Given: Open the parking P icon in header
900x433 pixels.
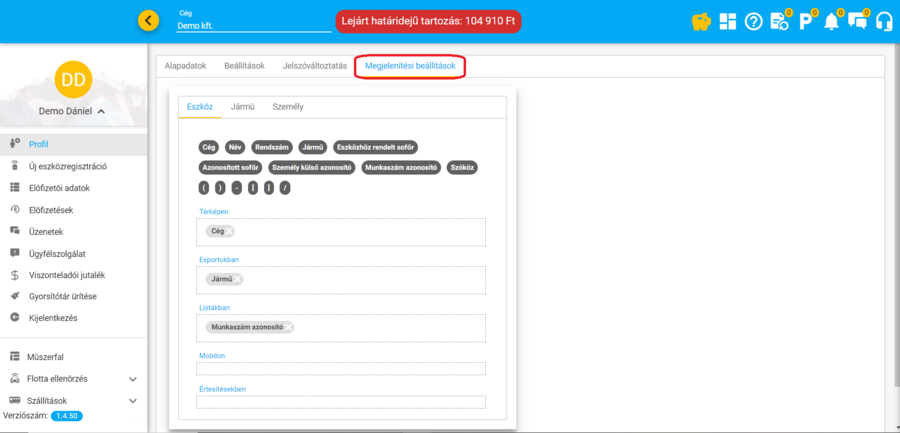Looking at the screenshot, I should tap(805, 21).
